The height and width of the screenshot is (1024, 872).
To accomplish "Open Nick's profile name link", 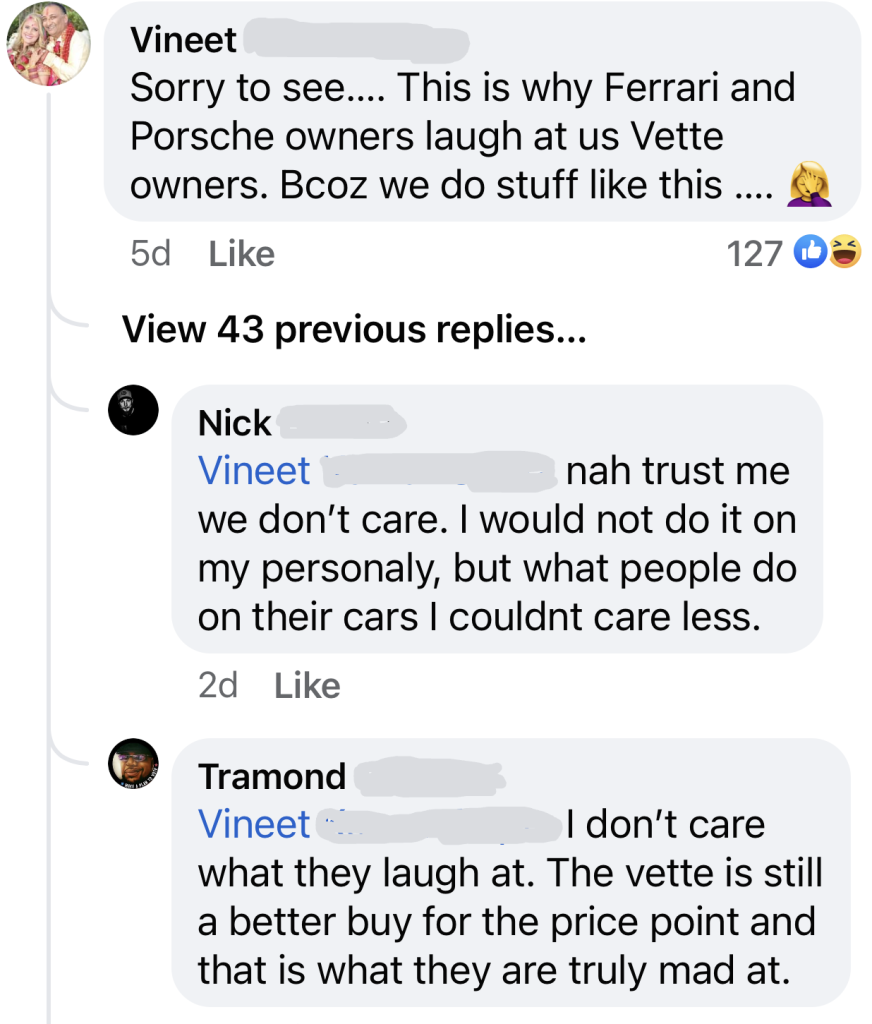I will [235, 423].
